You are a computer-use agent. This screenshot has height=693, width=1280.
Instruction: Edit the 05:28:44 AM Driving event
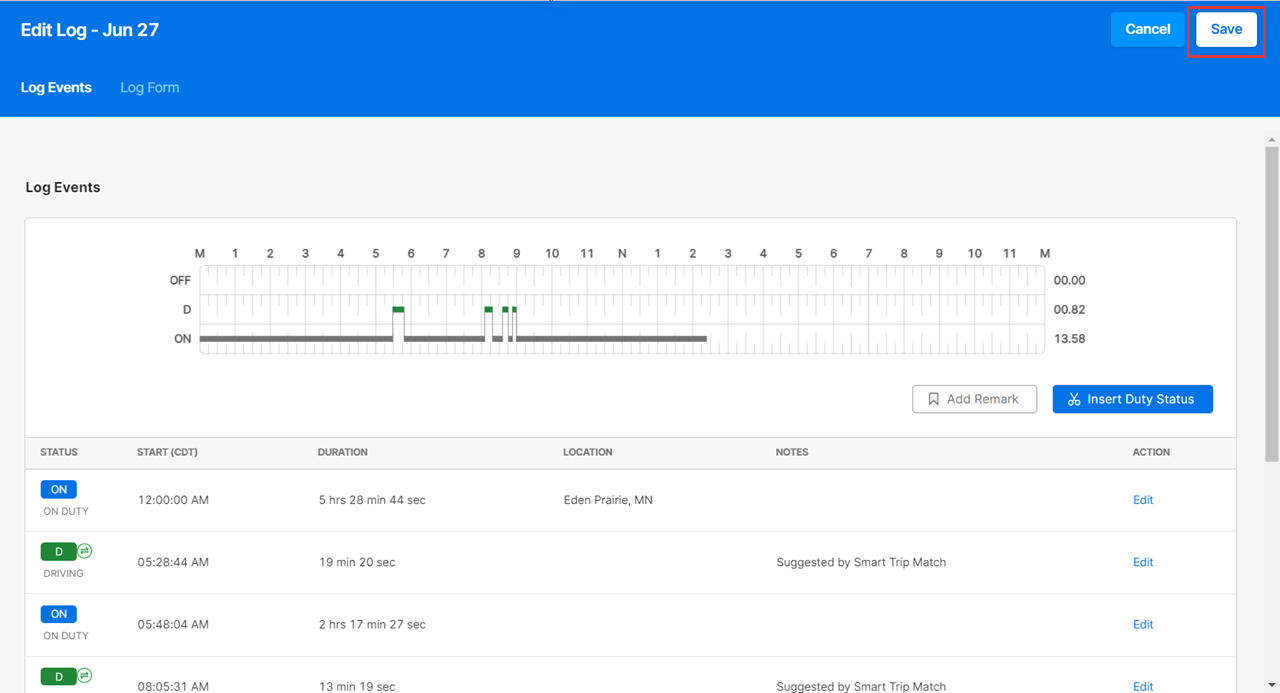click(x=1143, y=562)
